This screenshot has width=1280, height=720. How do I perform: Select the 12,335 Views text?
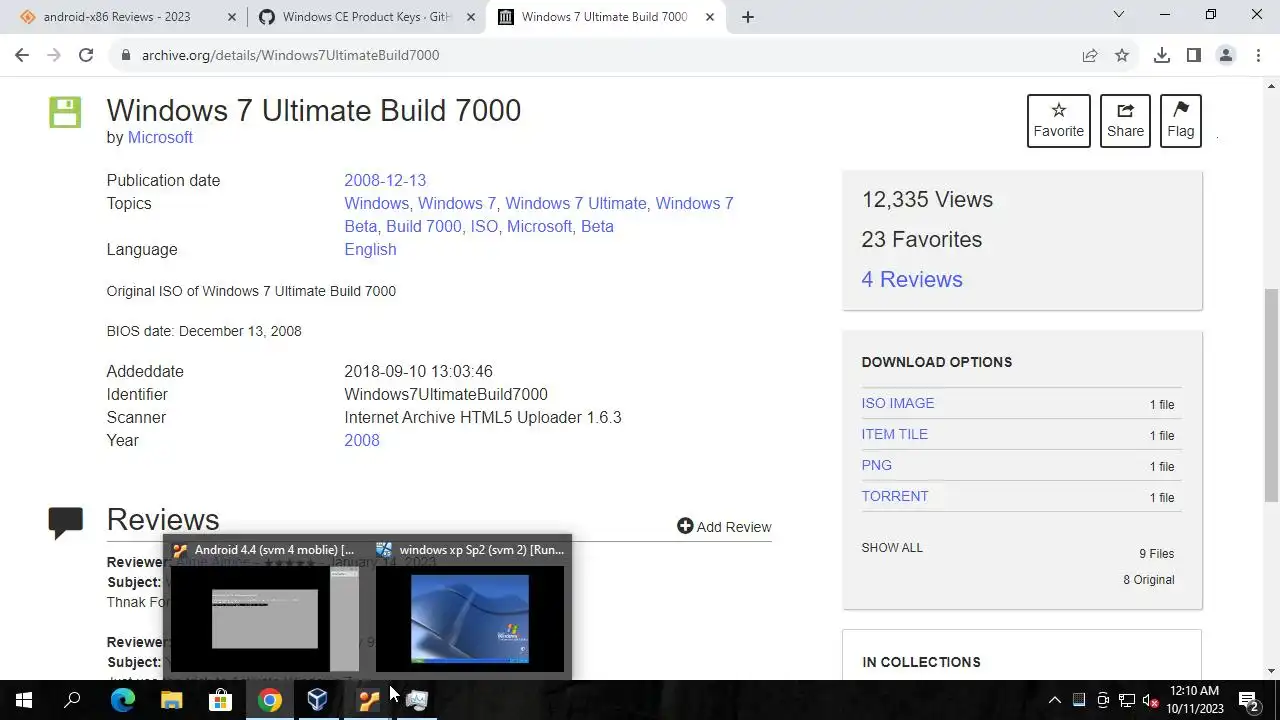(x=927, y=199)
